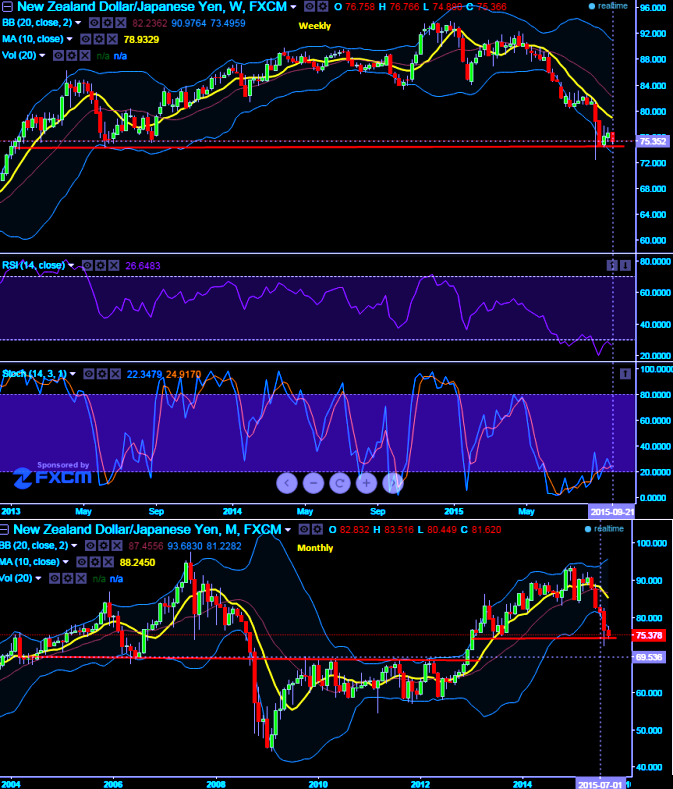Screen dimensions: 673x789
Task: Click the 75.378 price label on monthly axis
Action: [648, 636]
